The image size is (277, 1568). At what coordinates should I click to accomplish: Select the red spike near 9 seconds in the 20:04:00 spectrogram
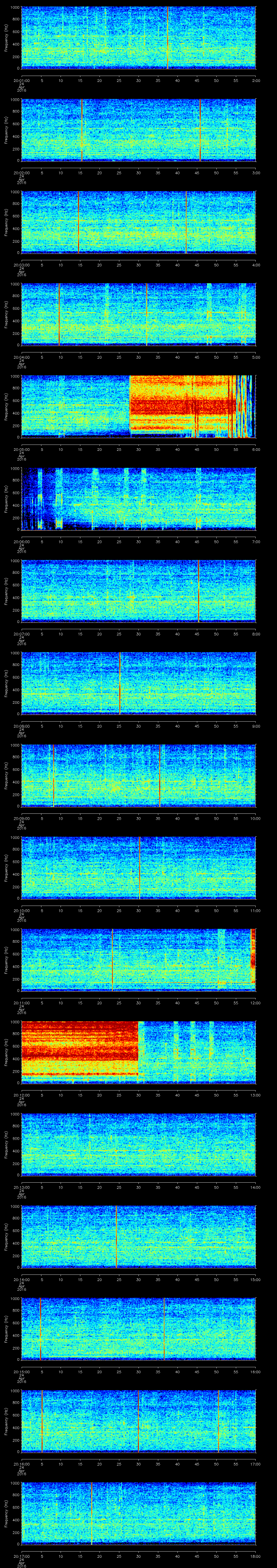(x=59, y=315)
